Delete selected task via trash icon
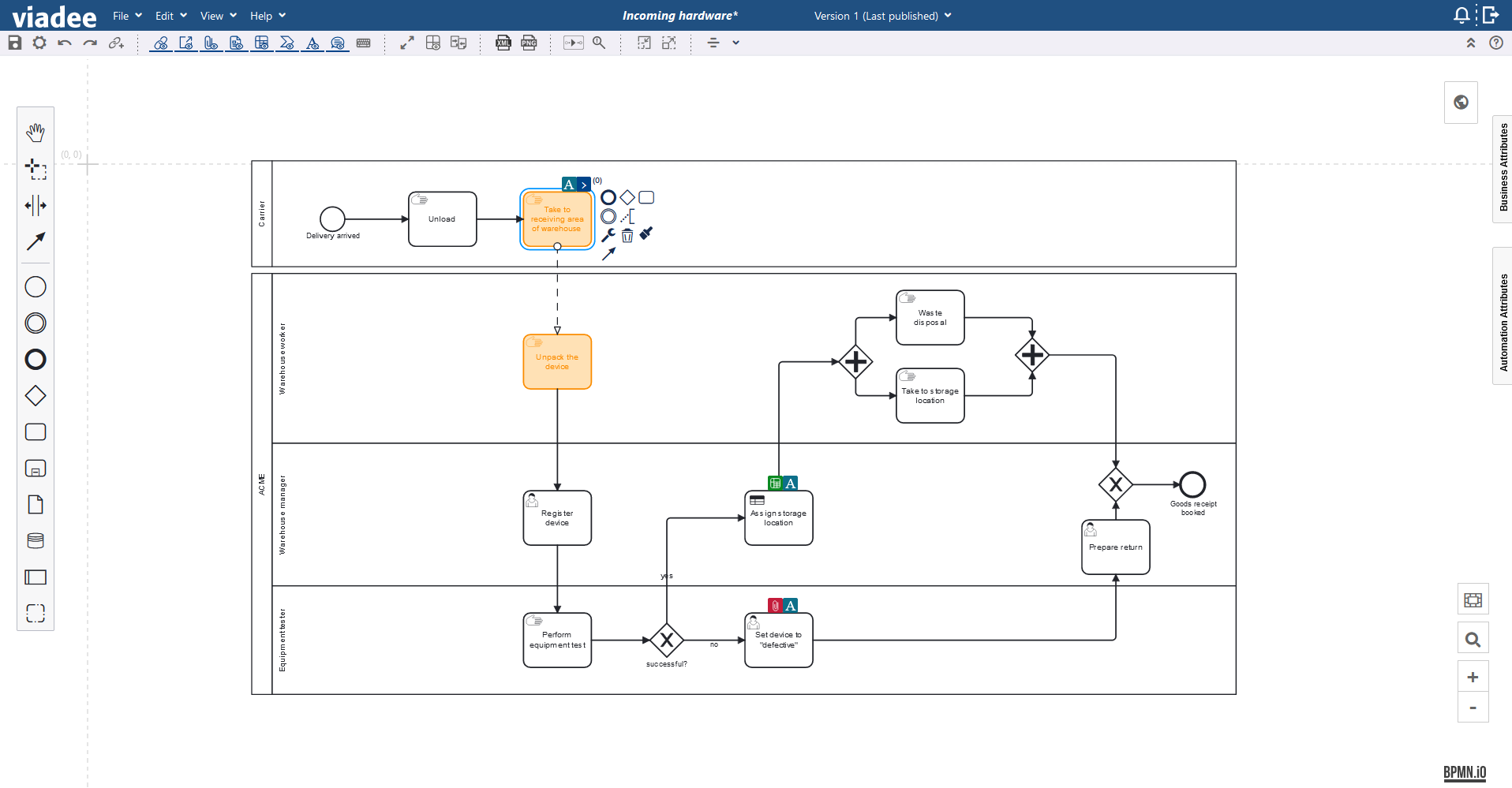The width and height of the screenshot is (1512, 788). pos(627,235)
